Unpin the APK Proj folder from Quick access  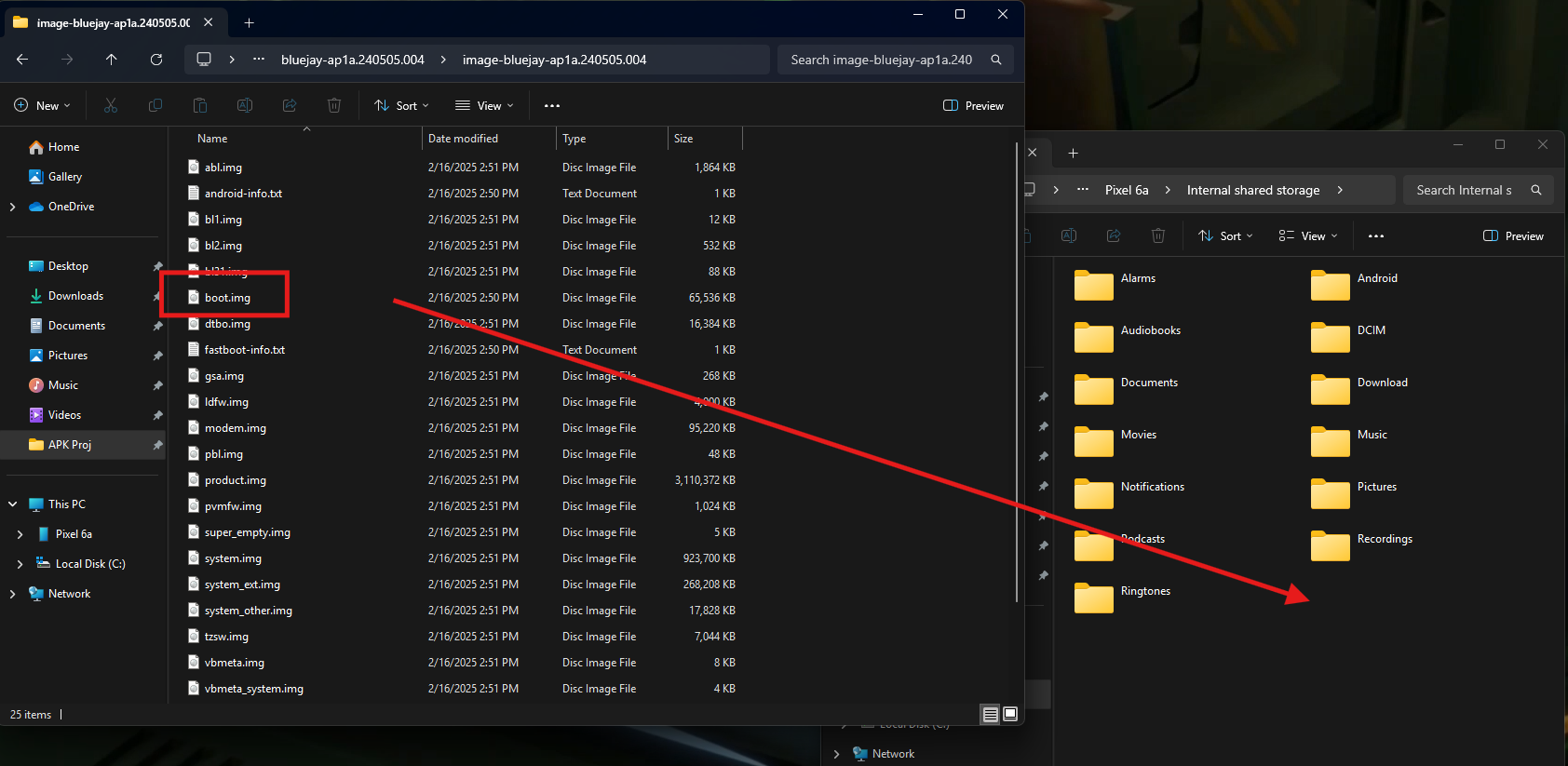click(x=157, y=445)
